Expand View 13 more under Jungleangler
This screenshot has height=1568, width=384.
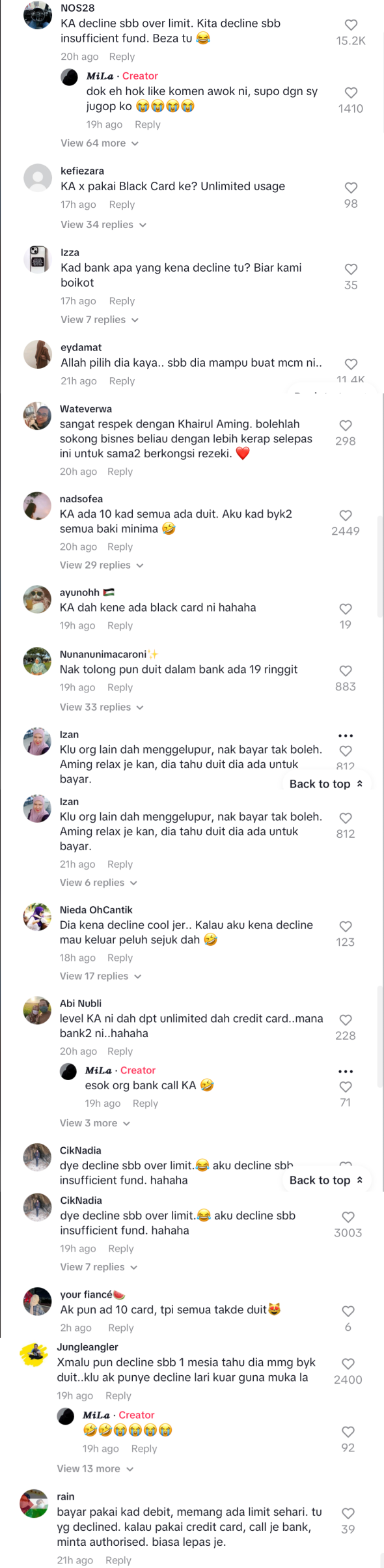point(95,1469)
